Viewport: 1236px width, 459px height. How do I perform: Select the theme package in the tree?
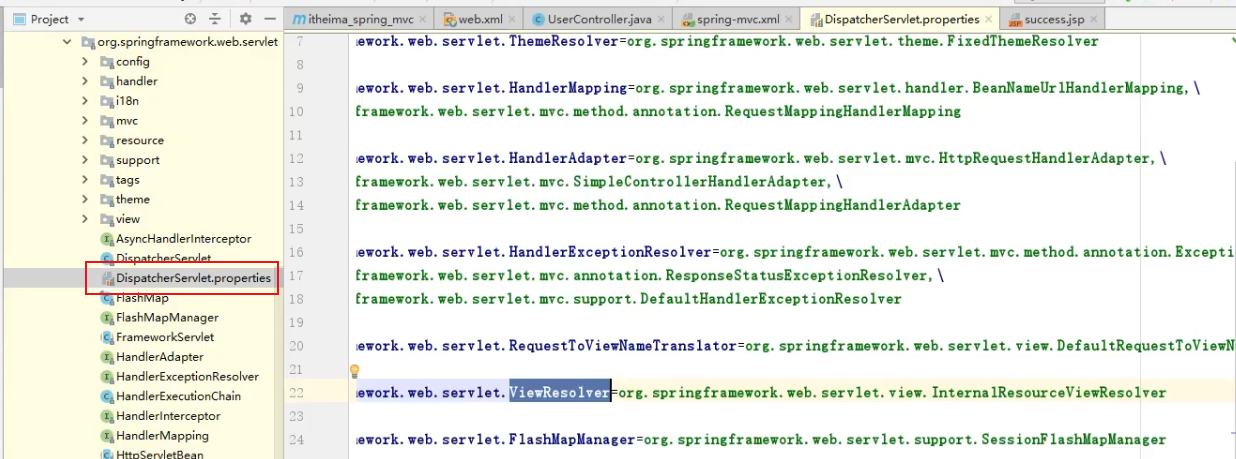tap(133, 199)
